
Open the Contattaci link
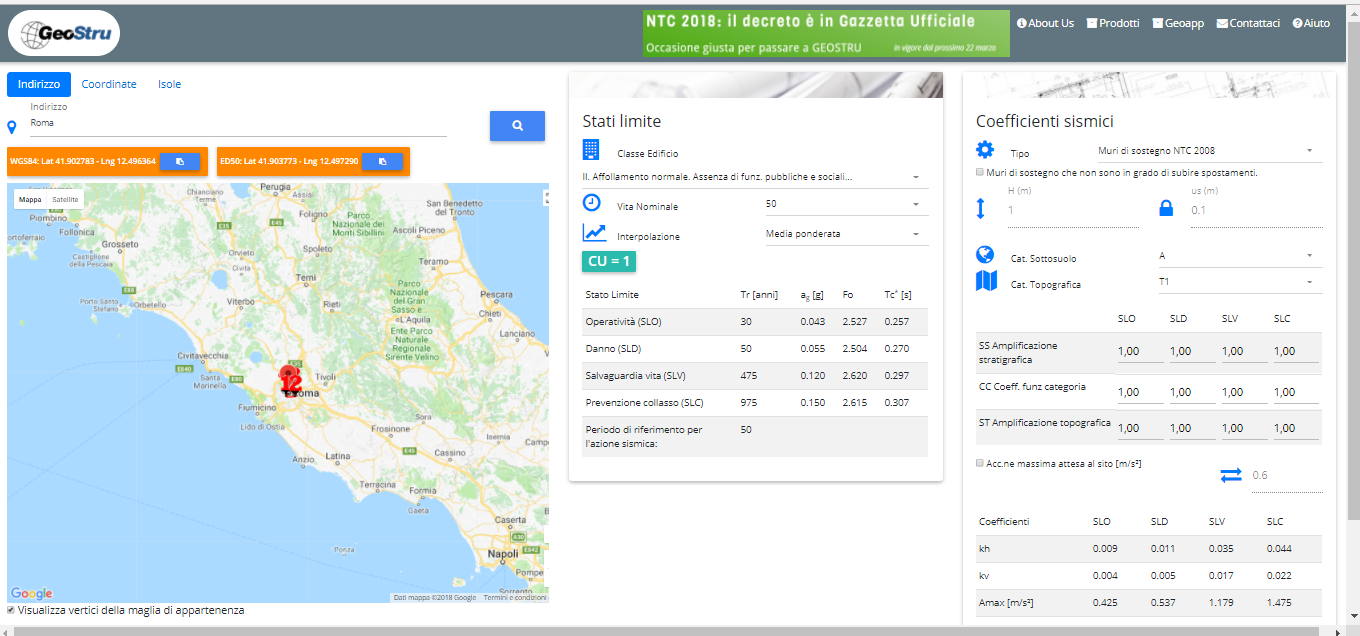(x=1247, y=23)
